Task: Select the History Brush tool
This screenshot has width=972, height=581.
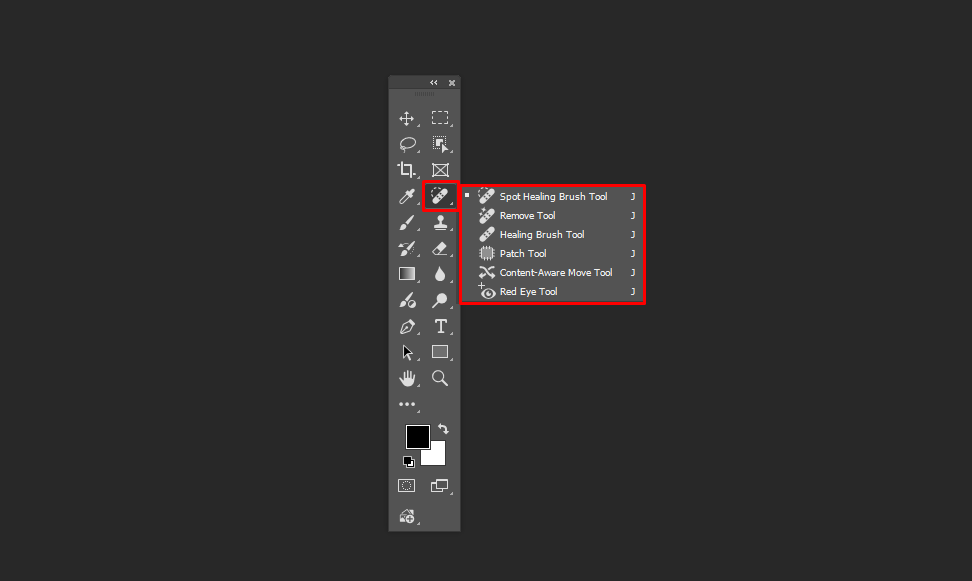Action: click(x=407, y=249)
